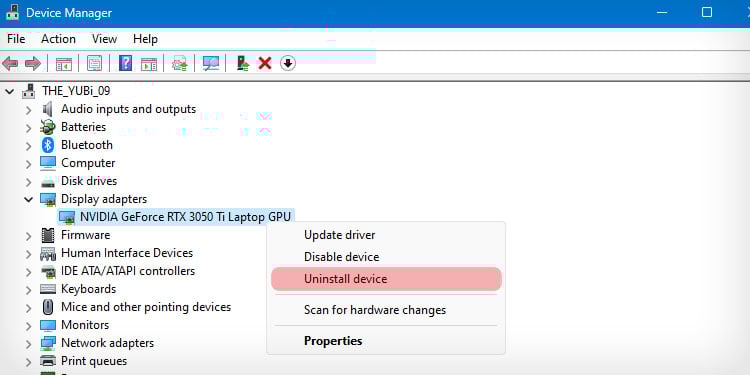Click the Display adapters category icon
The width and height of the screenshot is (750, 375).
click(47, 199)
